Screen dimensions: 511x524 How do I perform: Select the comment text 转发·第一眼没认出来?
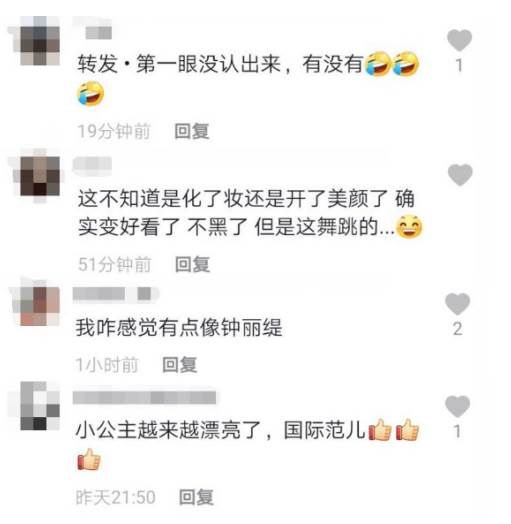[x=179, y=63]
